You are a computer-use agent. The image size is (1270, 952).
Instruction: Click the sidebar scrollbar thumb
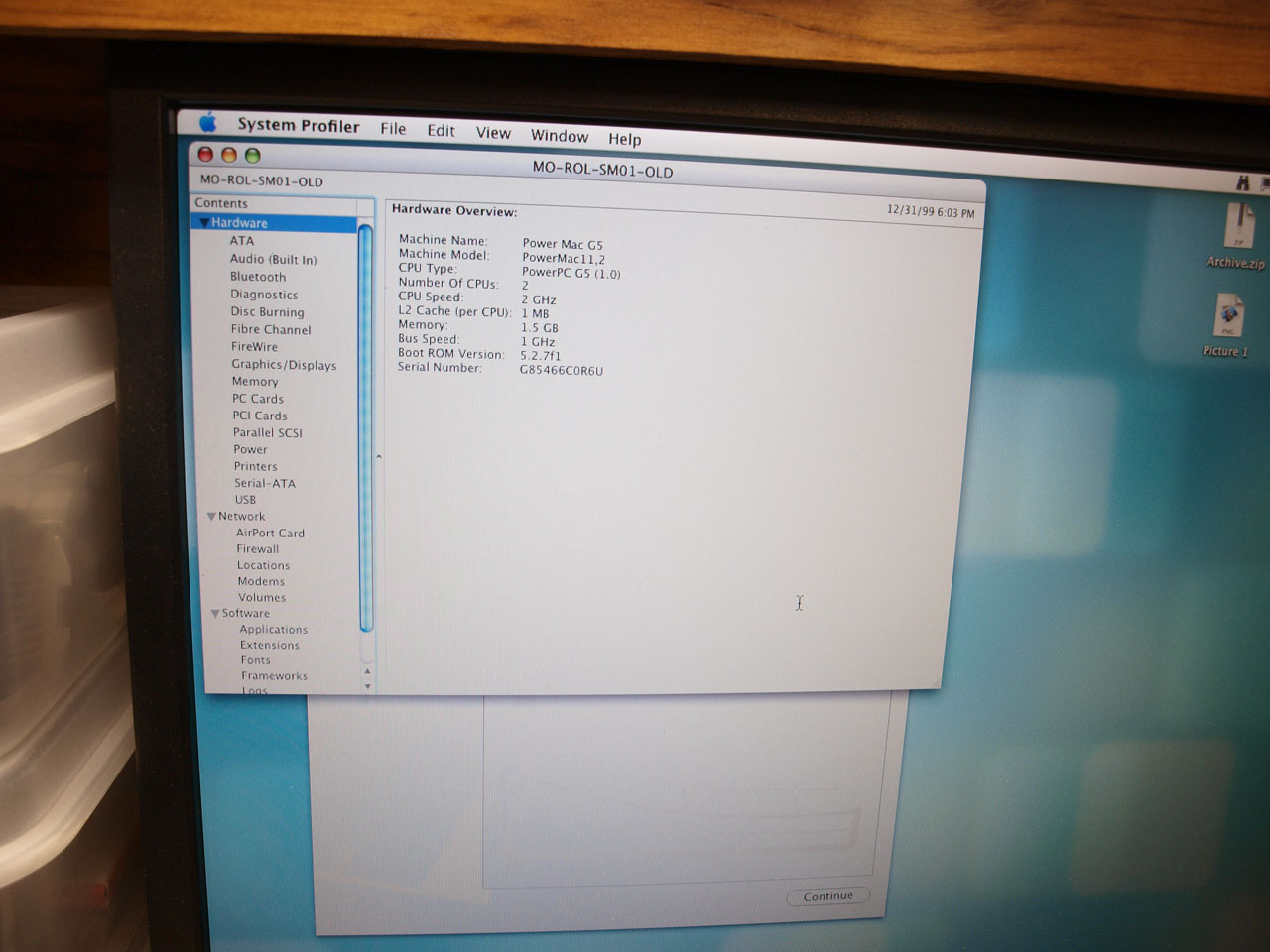365,428
